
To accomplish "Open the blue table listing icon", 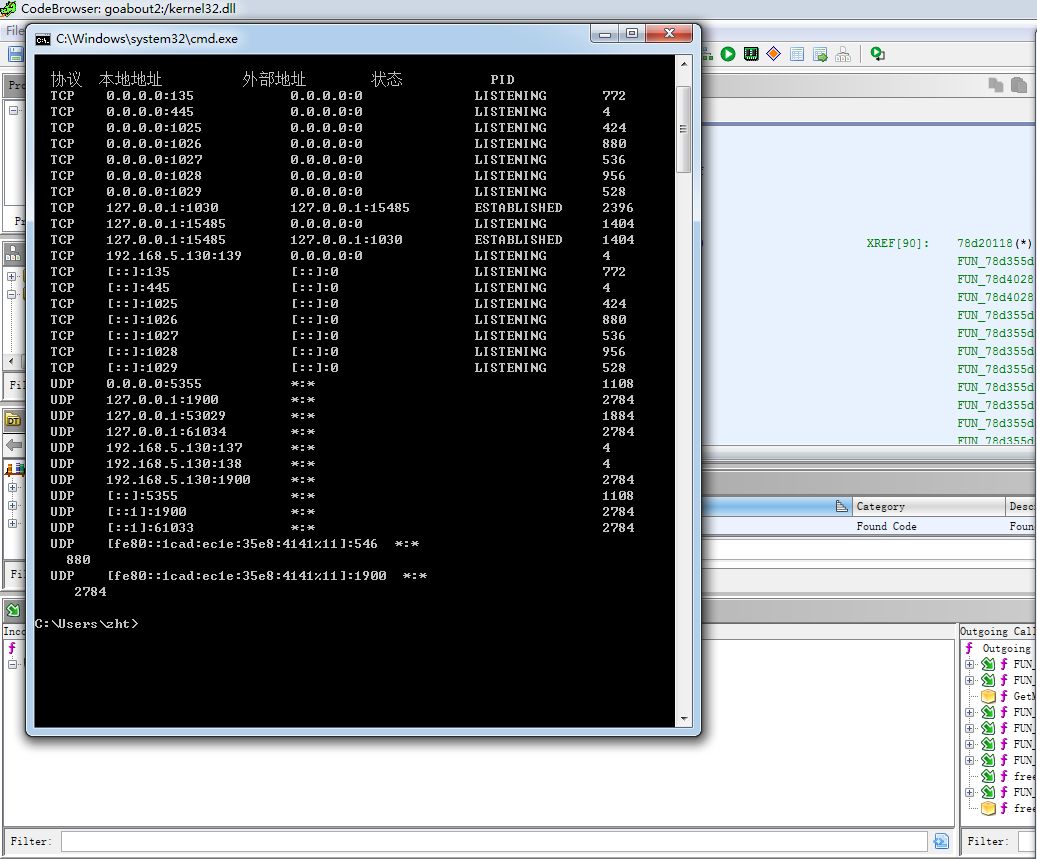I will [797, 54].
